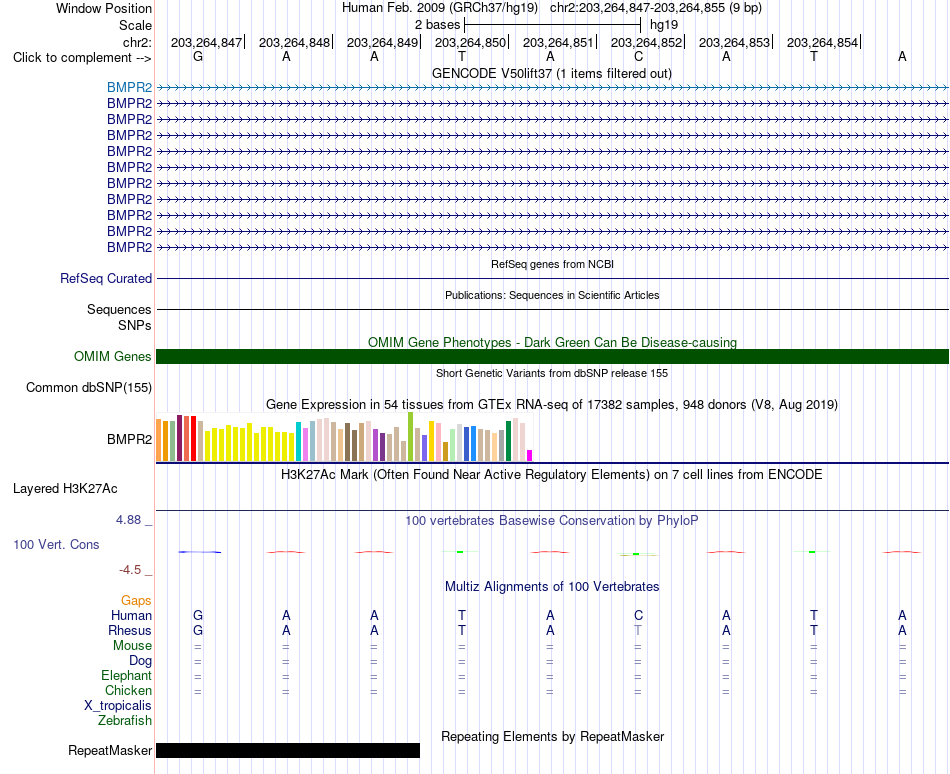Click the hg19 label next to scale bar

point(664,25)
